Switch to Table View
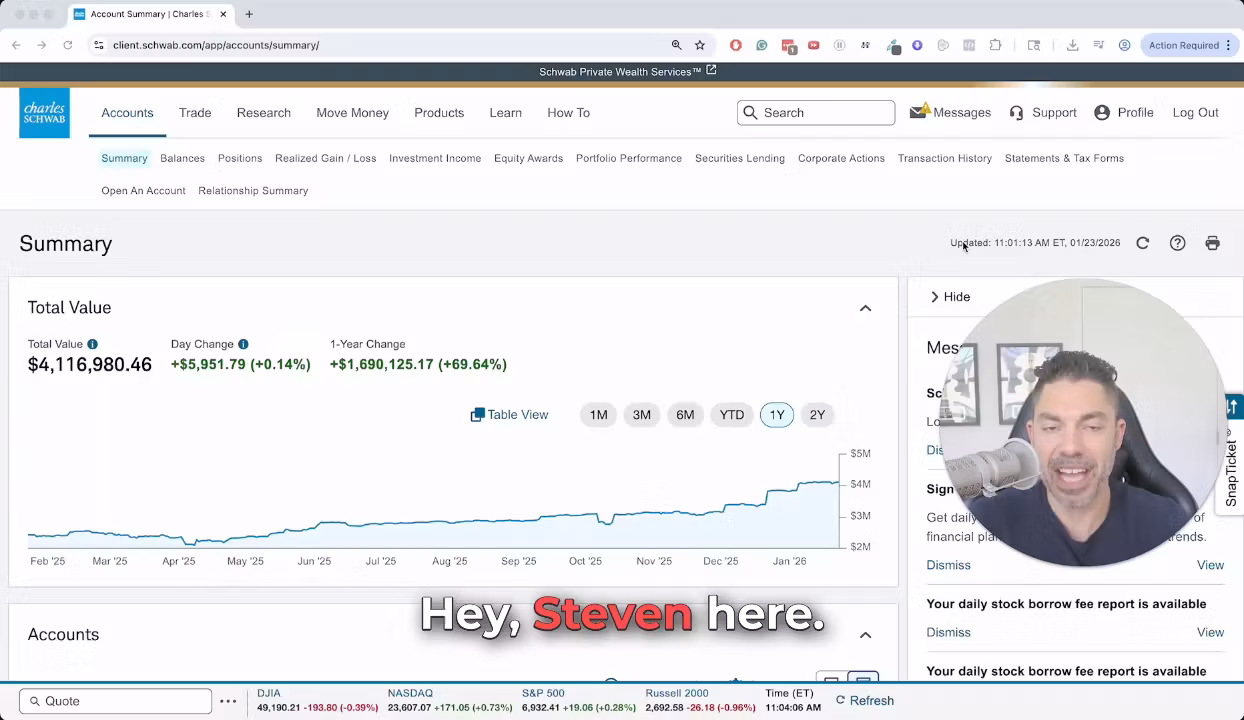The width and height of the screenshot is (1244, 720). point(509,415)
